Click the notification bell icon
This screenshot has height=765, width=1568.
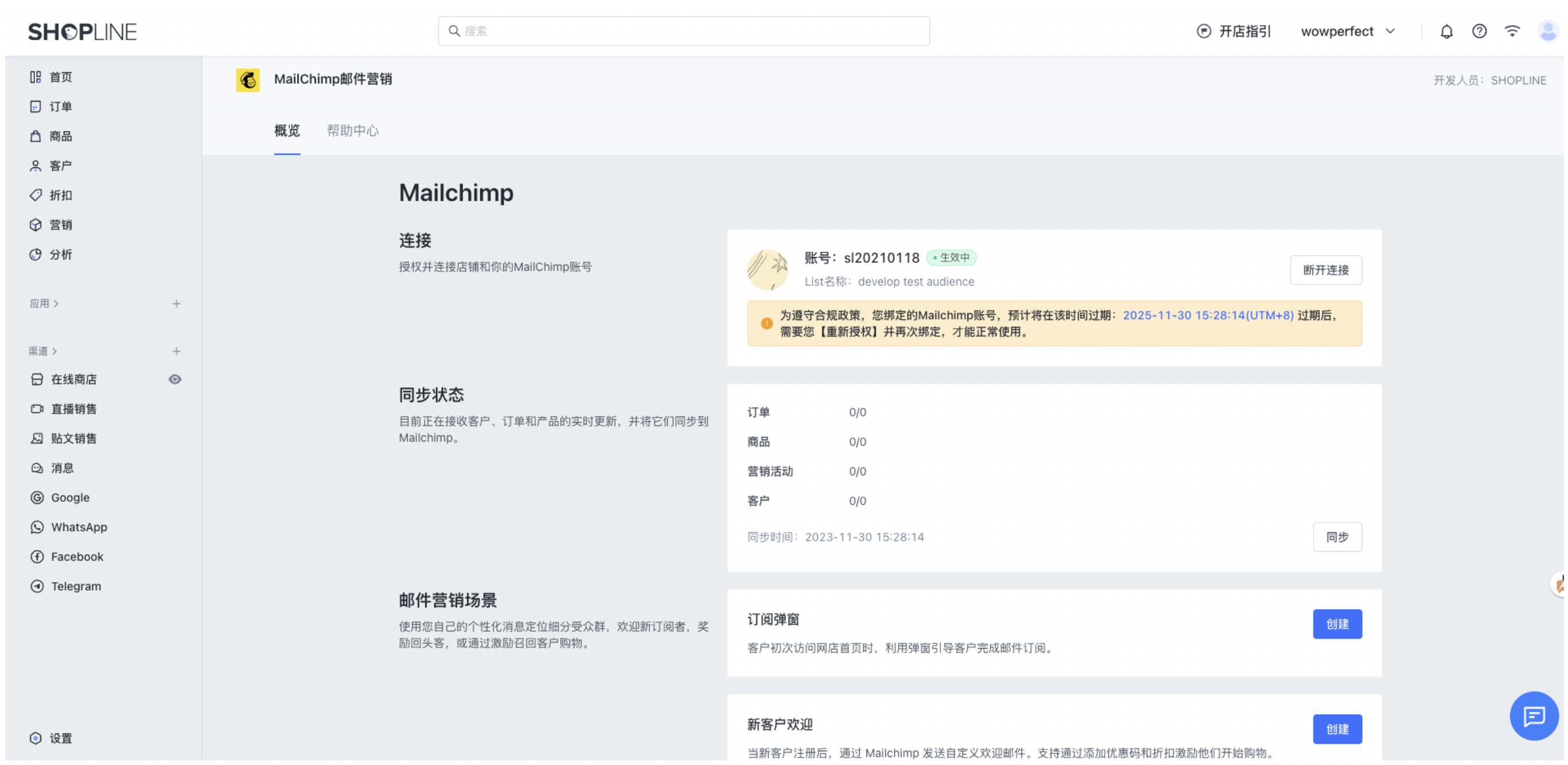(x=1447, y=31)
